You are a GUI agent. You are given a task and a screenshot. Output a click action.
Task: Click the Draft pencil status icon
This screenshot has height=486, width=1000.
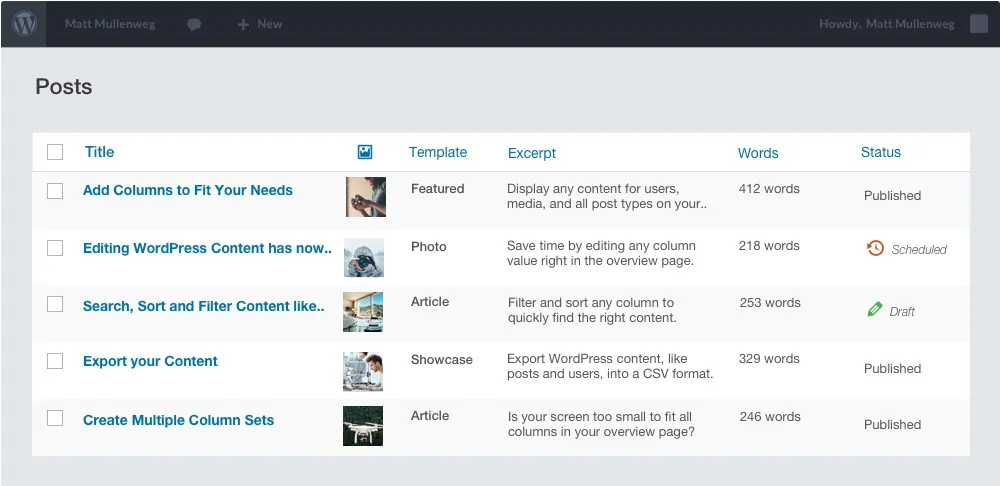875,310
